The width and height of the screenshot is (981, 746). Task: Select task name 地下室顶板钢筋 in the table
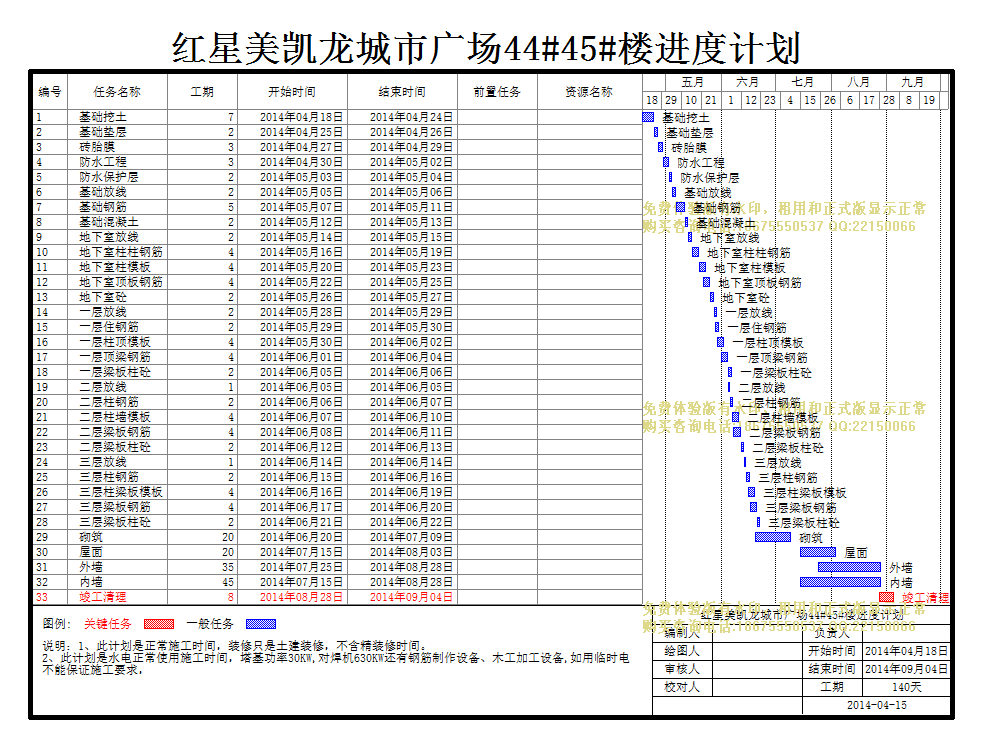click(x=121, y=282)
